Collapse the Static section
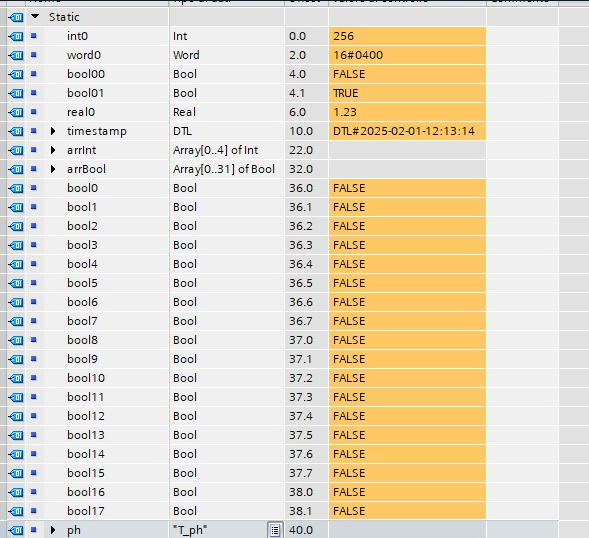Image resolution: width=589 pixels, height=538 pixels. coord(35,16)
